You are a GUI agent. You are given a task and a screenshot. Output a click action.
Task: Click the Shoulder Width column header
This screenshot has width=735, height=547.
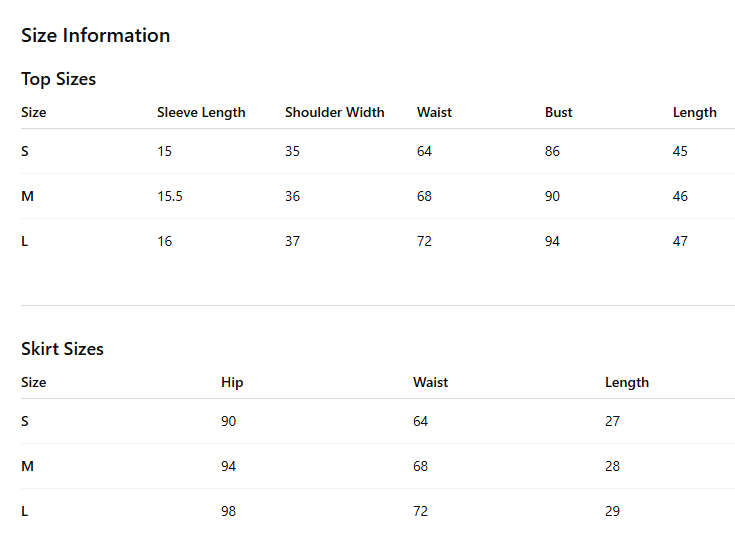pyautogui.click(x=335, y=112)
